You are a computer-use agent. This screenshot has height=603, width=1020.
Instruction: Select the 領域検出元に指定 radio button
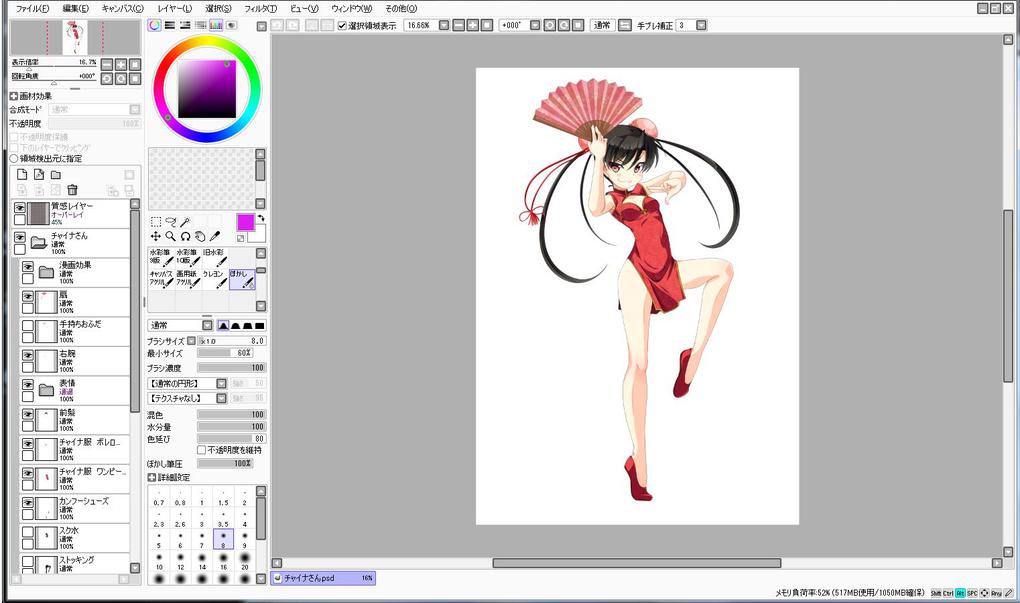coord(14,159)
